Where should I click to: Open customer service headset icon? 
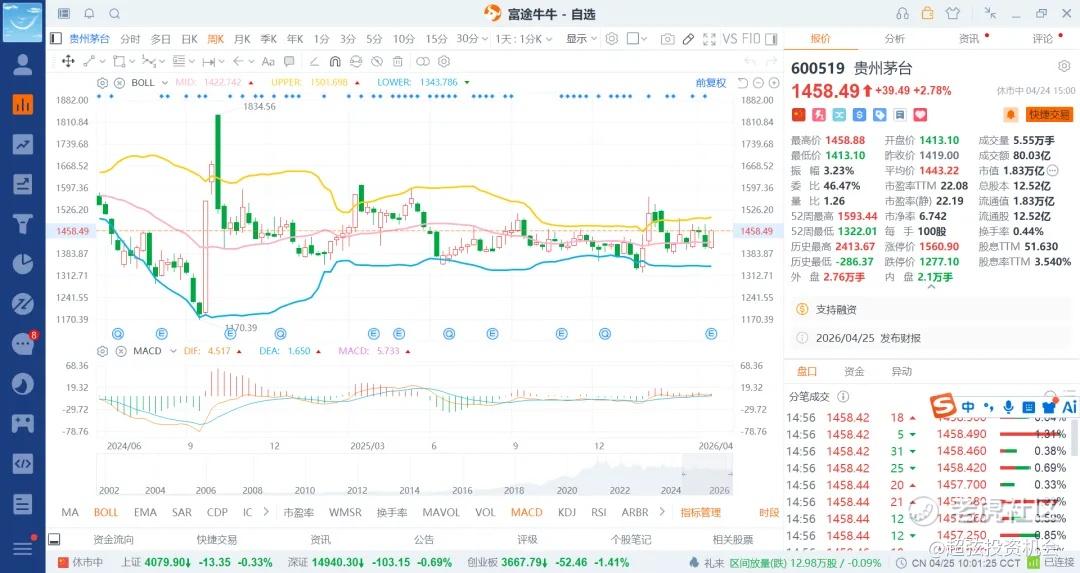coord(902,14)
